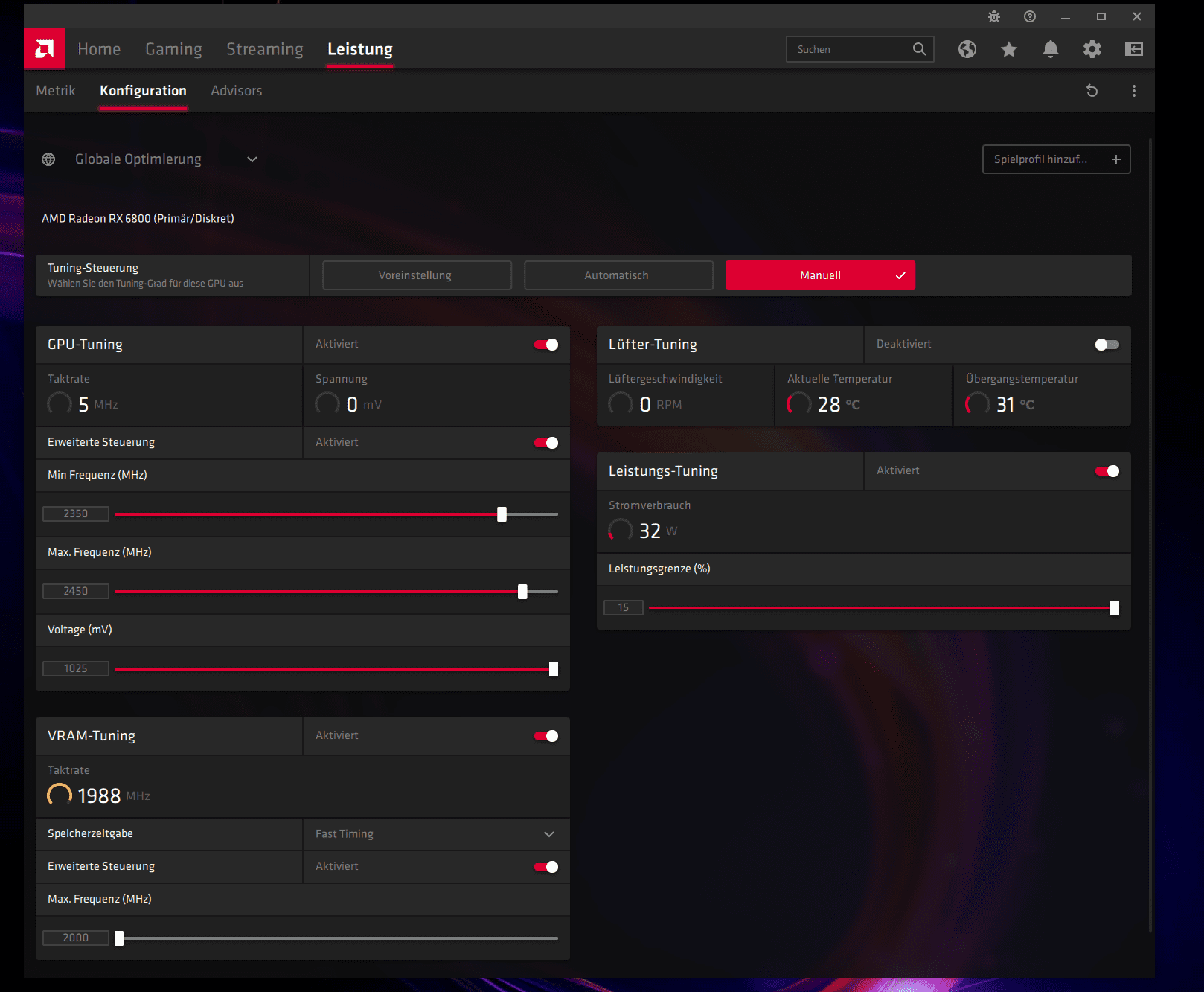Switch to the Gaming tab

pos(173,49)
